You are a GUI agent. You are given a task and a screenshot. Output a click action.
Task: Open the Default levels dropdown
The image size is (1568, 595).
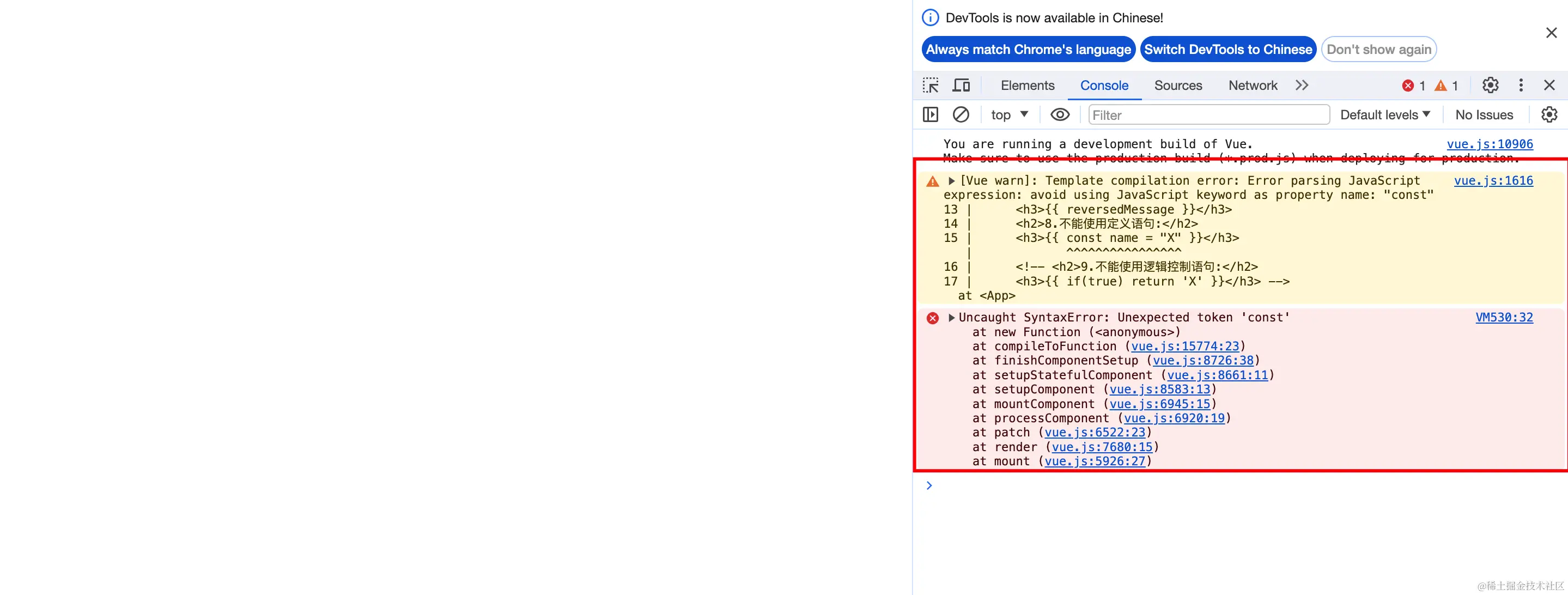tap(1385, 114)
